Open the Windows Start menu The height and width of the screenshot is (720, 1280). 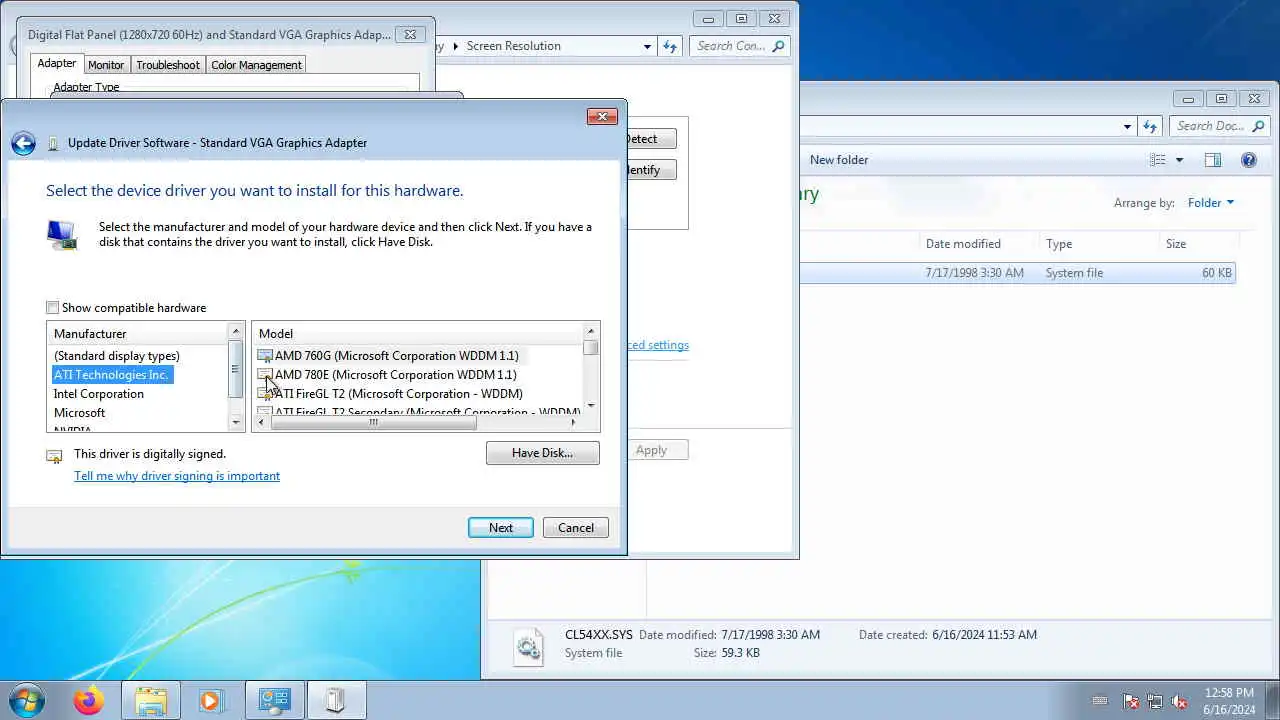tap(26, 700)
